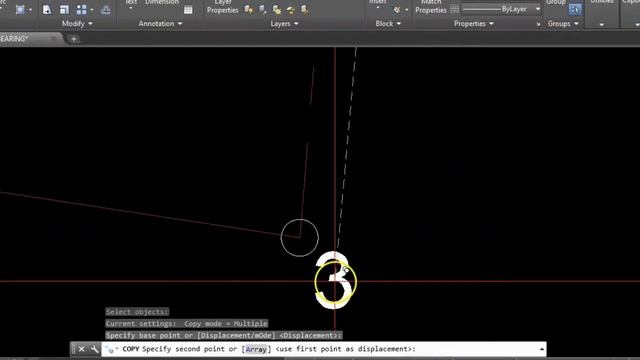The width and height of the screenshot is (640, 360).
Task: Open the Array icon's dropdown arrow
Action: coord(92,10)
